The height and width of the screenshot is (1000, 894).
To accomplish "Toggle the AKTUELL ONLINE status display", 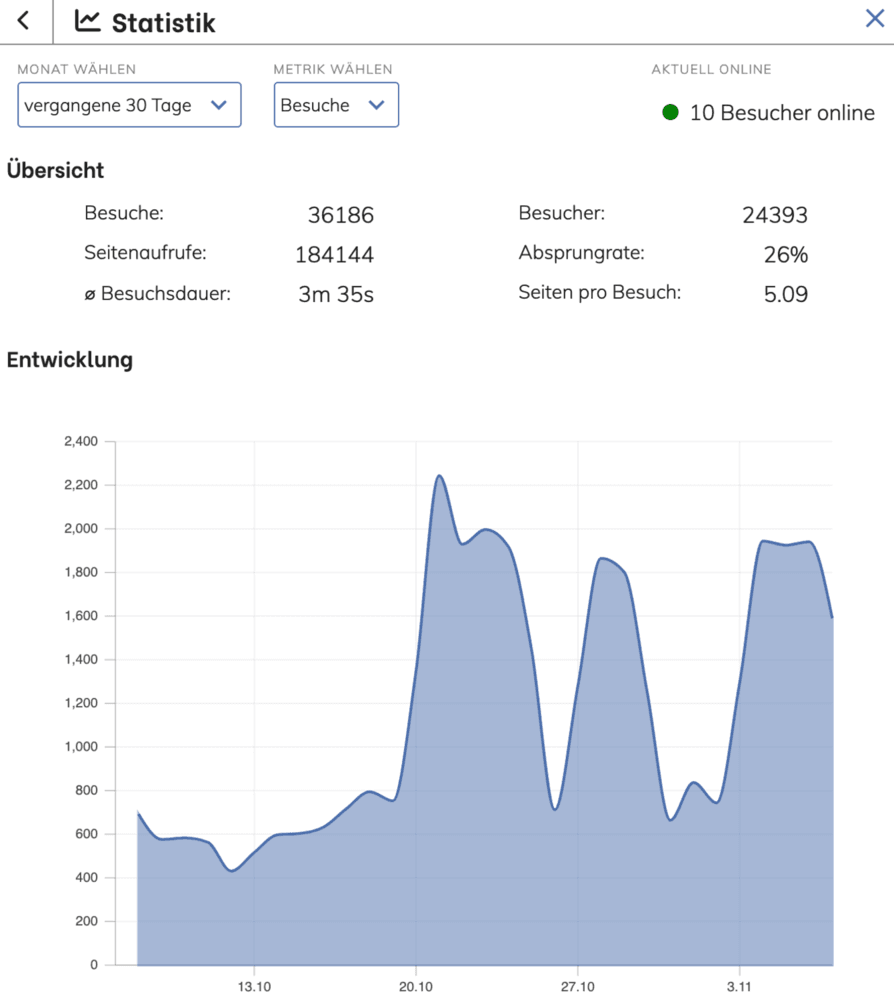I will click(x=711, y=69).
